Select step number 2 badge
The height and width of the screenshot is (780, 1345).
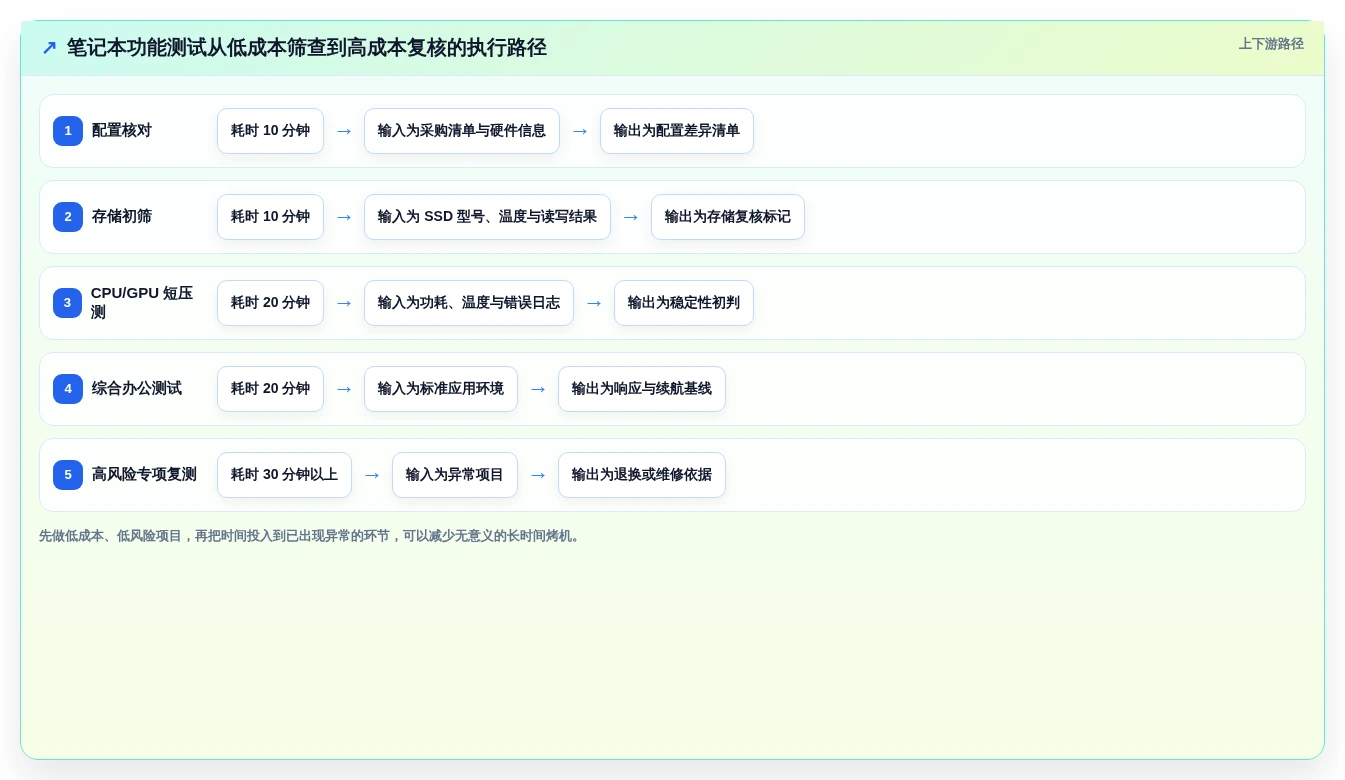[68, 217]
